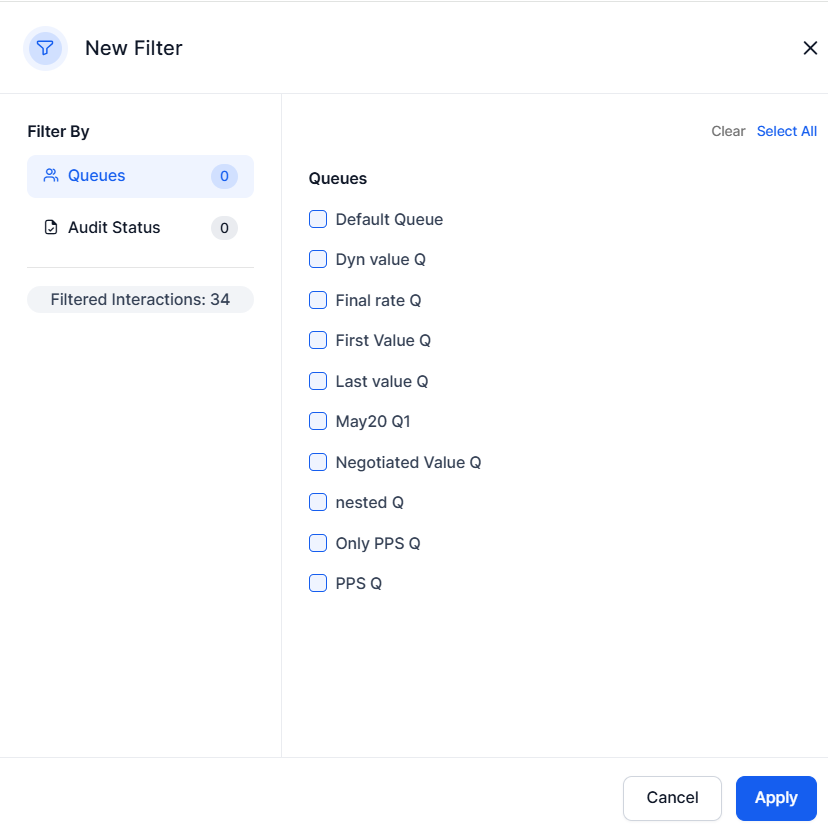
Task: Check the Default Queue checkbox
Action: tap(317, 218)
